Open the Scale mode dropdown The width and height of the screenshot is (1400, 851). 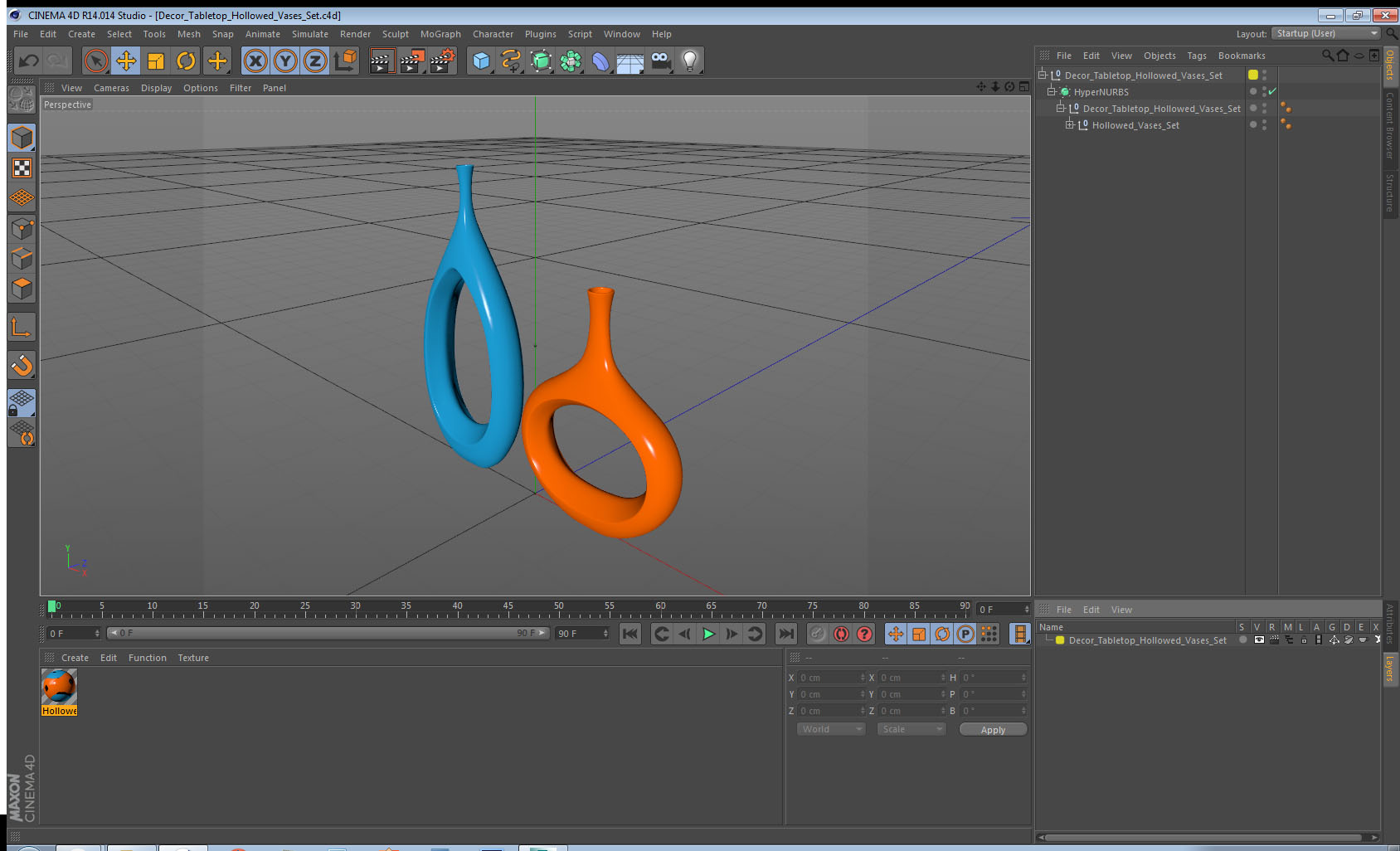tap(911, 729)
